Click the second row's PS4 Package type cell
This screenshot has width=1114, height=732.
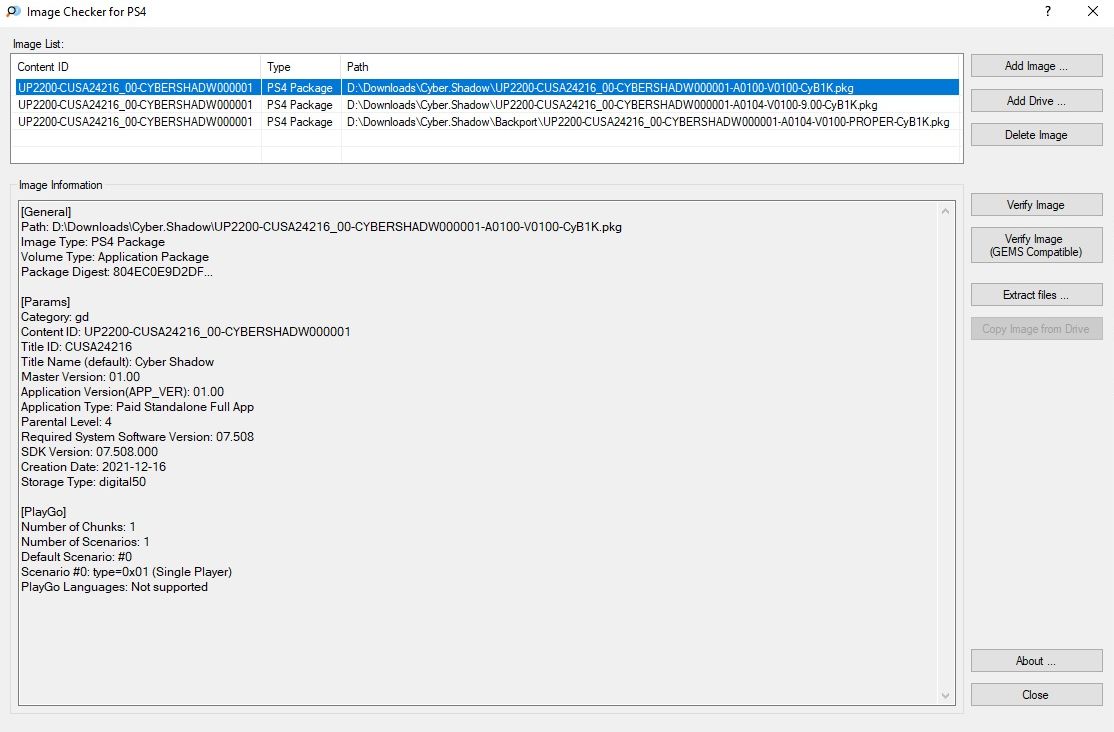click(300, 105)
